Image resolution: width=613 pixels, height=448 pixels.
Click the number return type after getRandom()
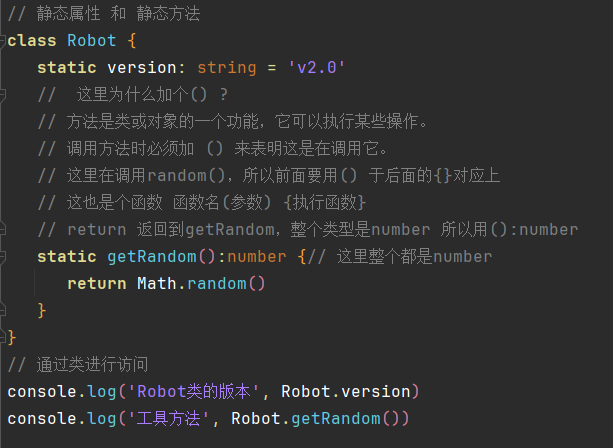256,256
